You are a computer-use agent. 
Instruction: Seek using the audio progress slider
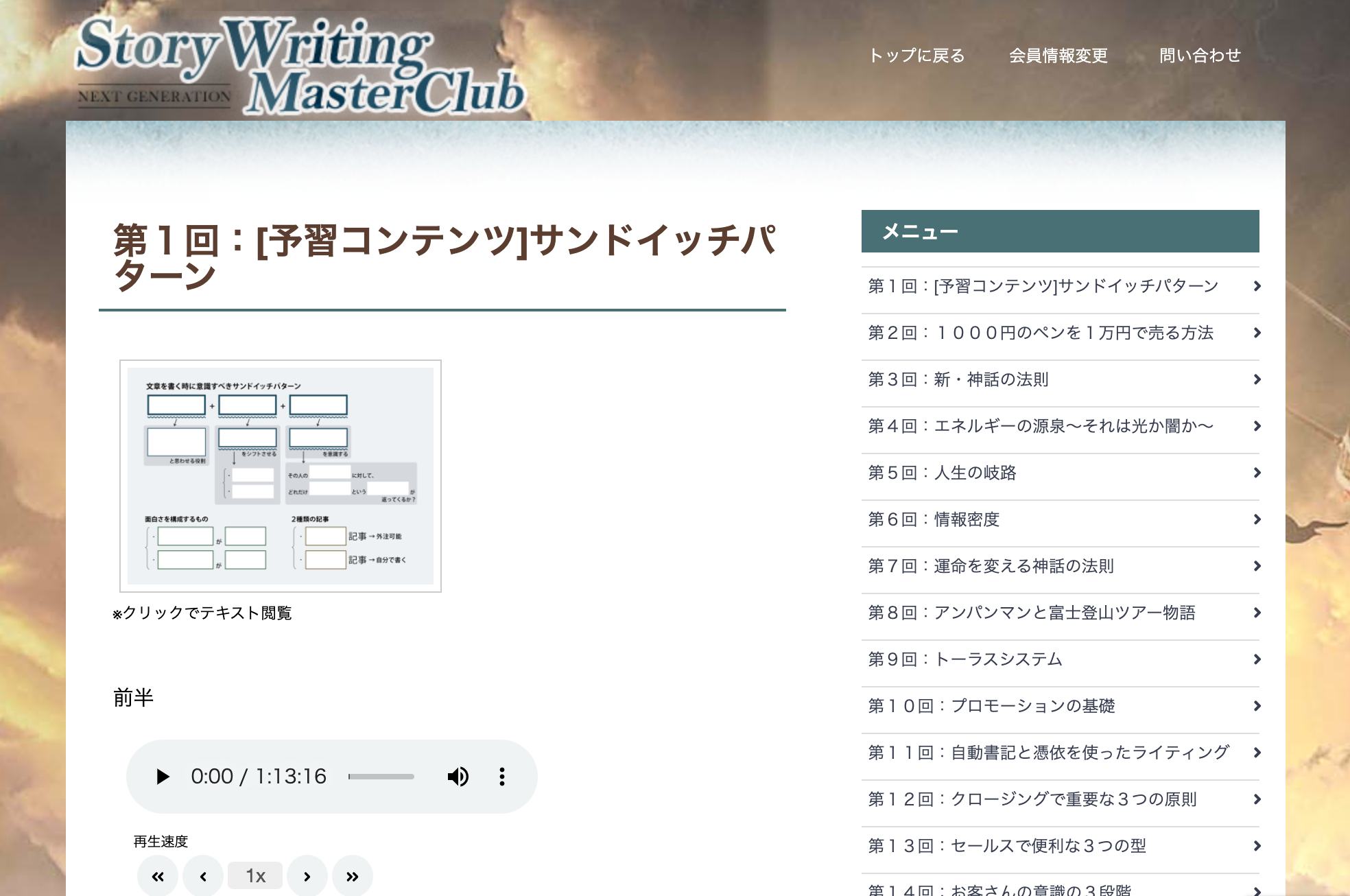tap(381, 777)
